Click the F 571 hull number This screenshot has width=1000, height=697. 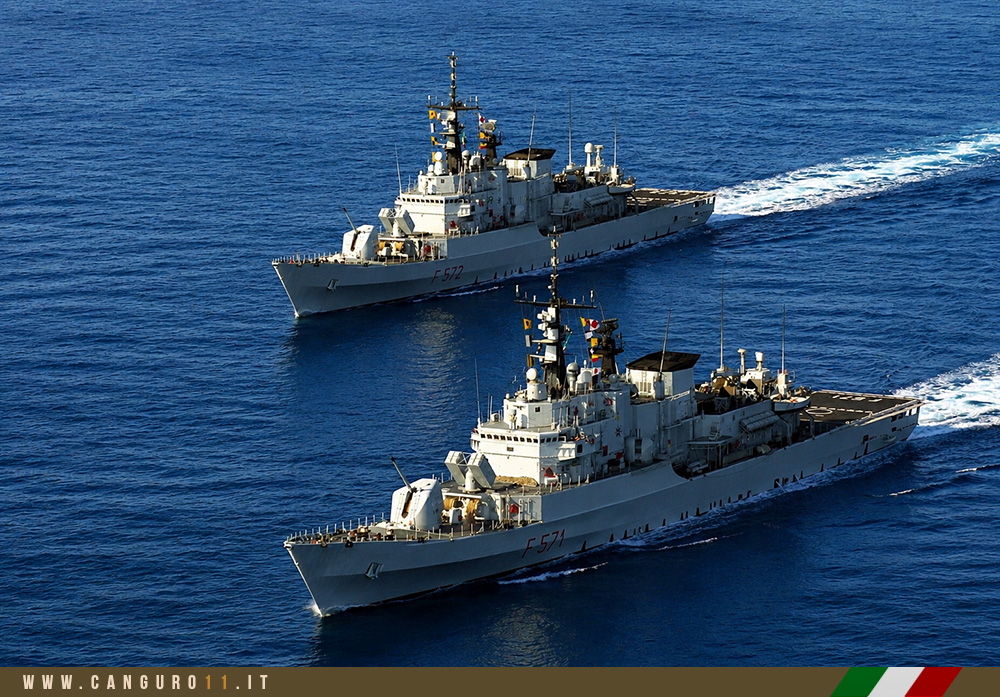point(543,543)
